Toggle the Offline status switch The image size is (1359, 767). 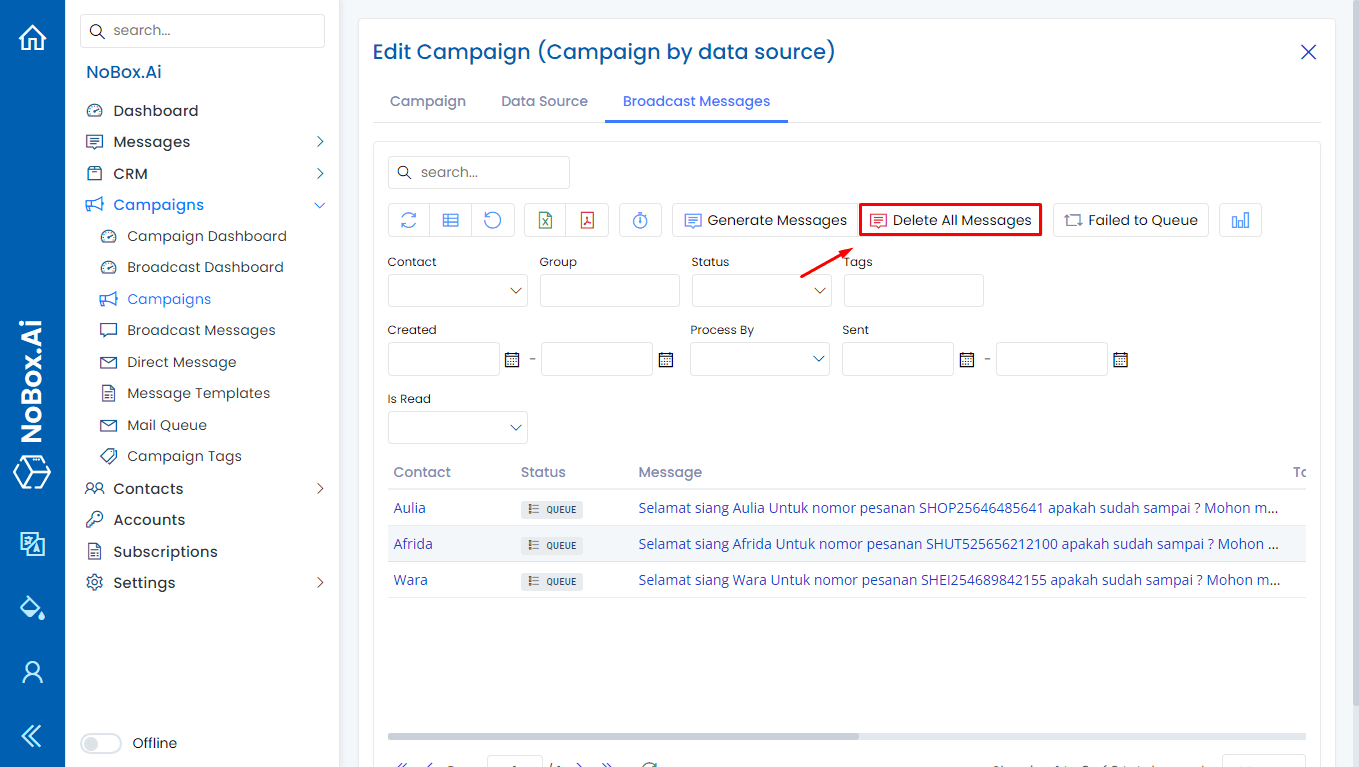click(101, 743)
